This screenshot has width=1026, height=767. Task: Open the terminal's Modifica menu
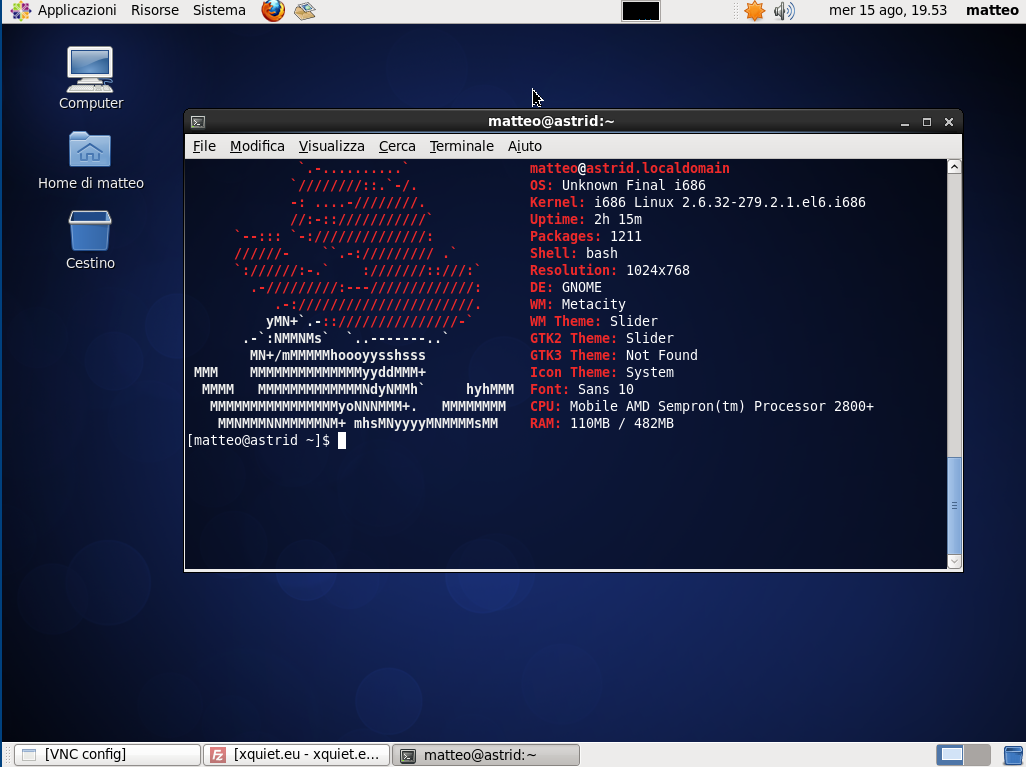click(257, 146)
